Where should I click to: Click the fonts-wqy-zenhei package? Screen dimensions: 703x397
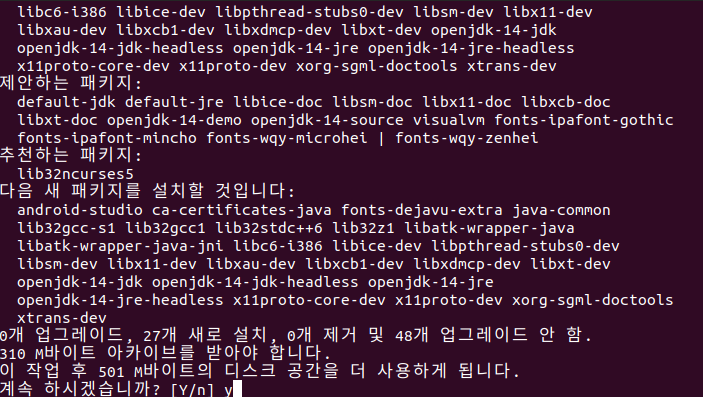pyautogui.click(x=467, y=138)
